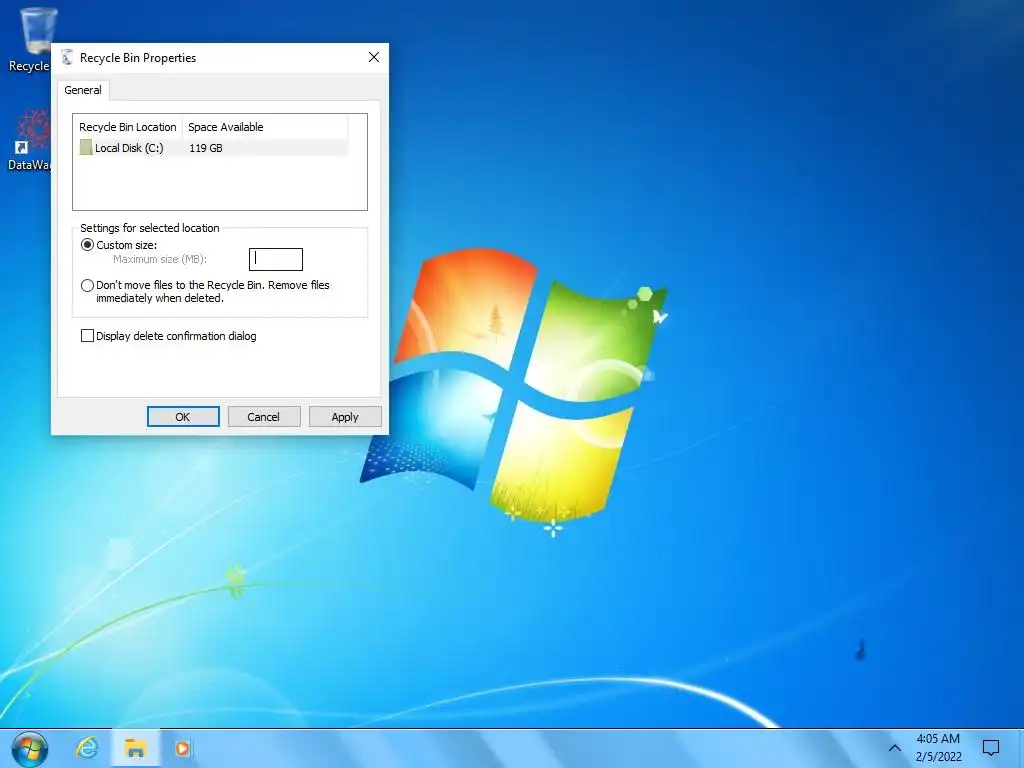Launch Internet Explorer from the taskbar
The width and height of the screenshot is (1024, 768).
[87, 748]
